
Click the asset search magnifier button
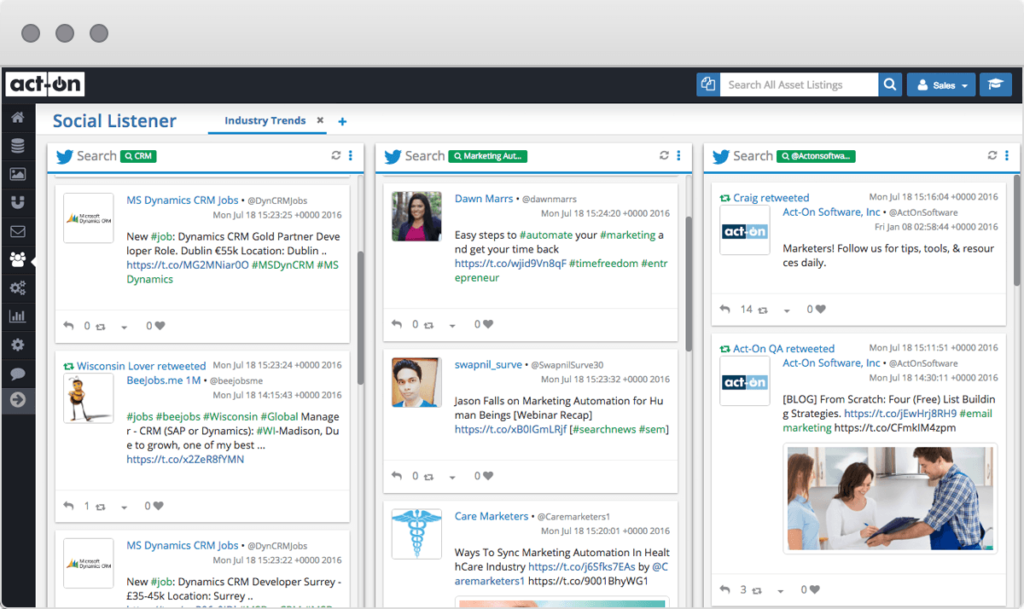(889, 84)
